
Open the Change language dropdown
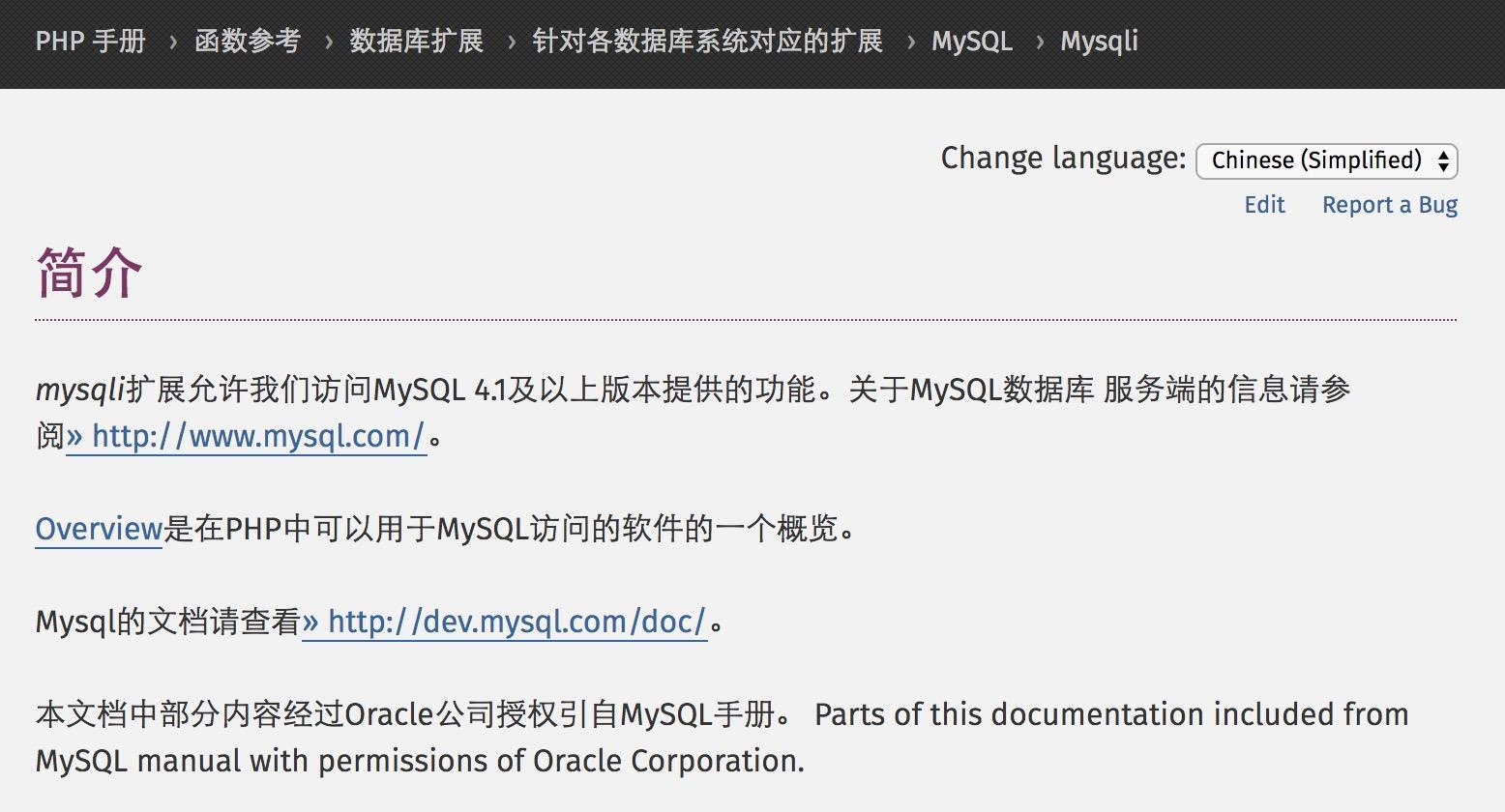(x=1325, y=160)
